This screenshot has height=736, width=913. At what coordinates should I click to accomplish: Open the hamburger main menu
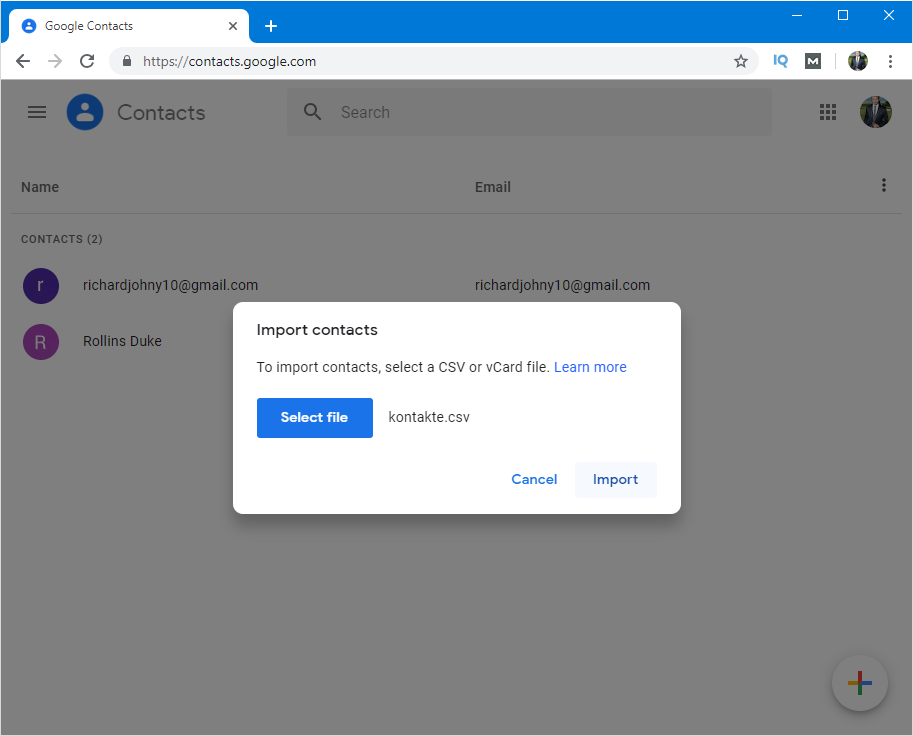tap(37, 112)
